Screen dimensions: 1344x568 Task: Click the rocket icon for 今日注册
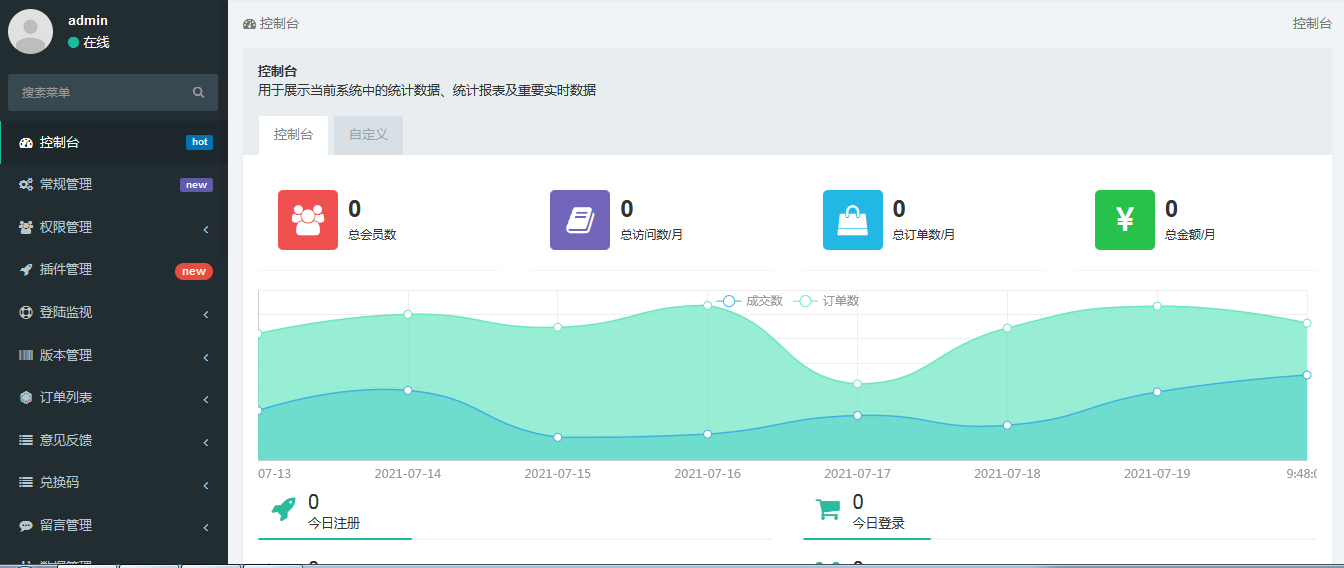point(284,509)
